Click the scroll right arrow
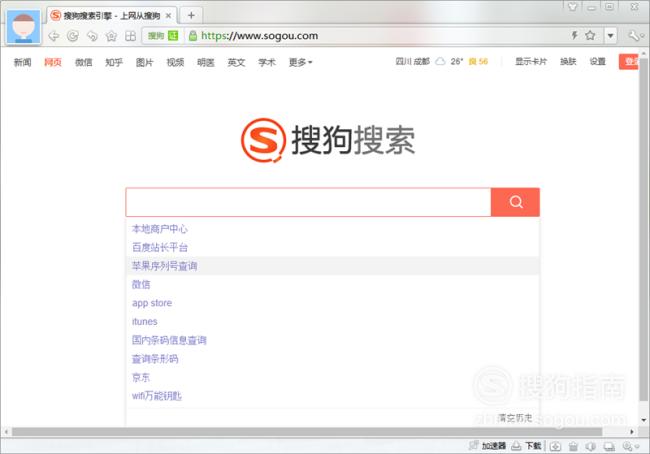Image resolution: width=650 pixels, height=454 pixels. [632, 432]
